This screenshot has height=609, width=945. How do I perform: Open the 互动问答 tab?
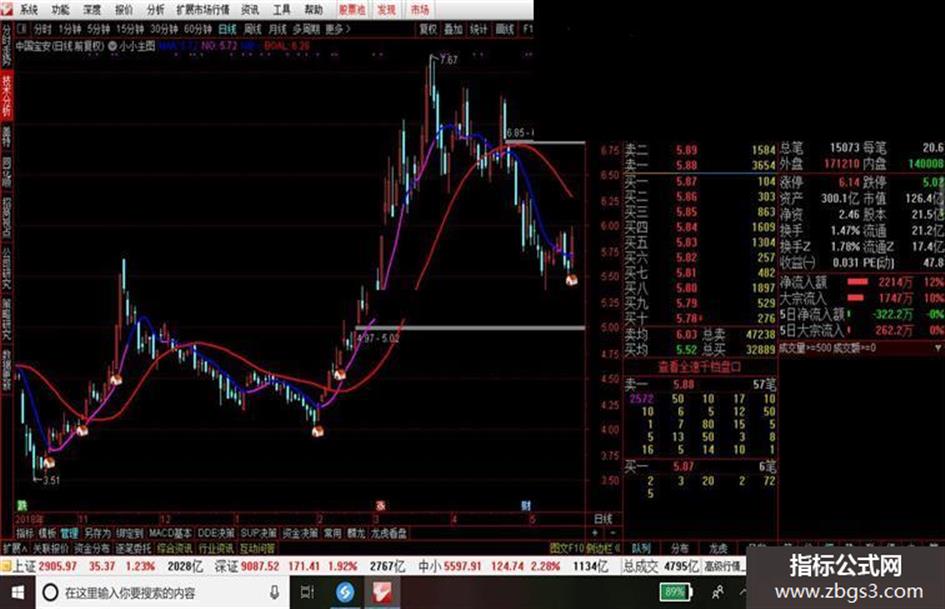[x=257, y=548]
